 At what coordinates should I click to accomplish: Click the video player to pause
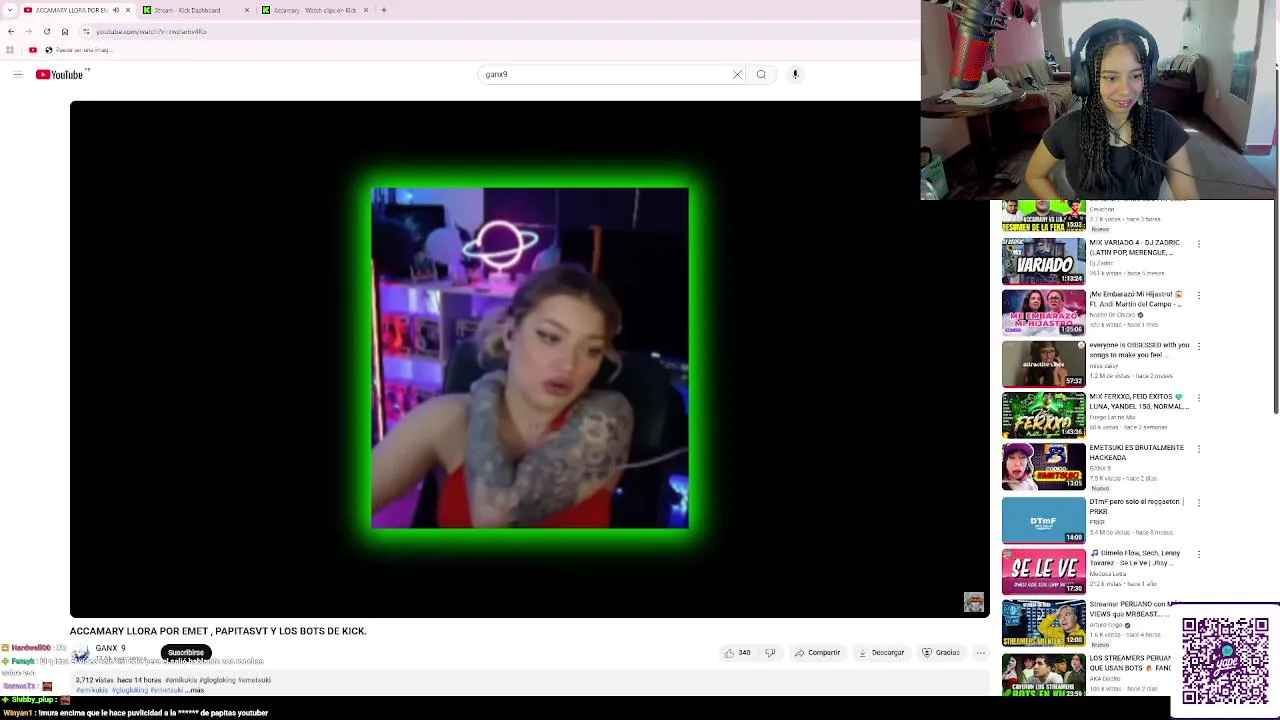[x=529, y=358]
